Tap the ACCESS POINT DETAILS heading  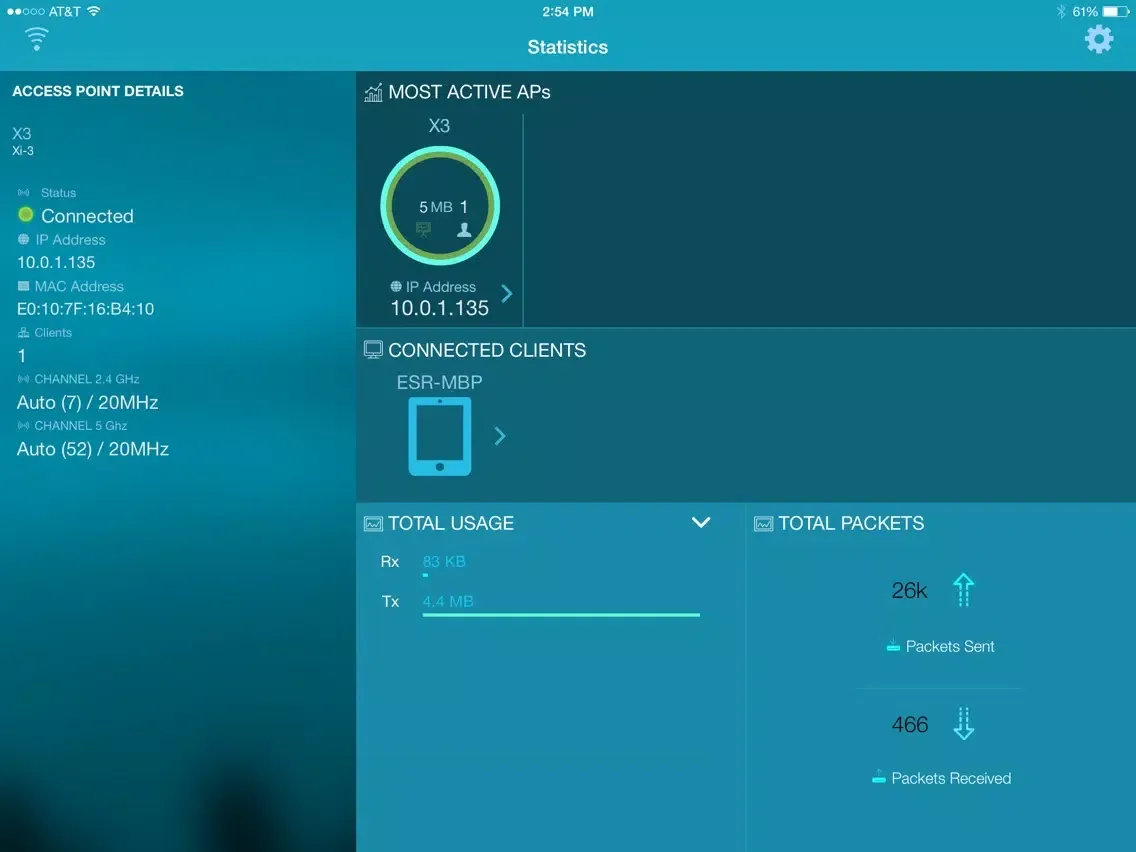click(98, 91)
